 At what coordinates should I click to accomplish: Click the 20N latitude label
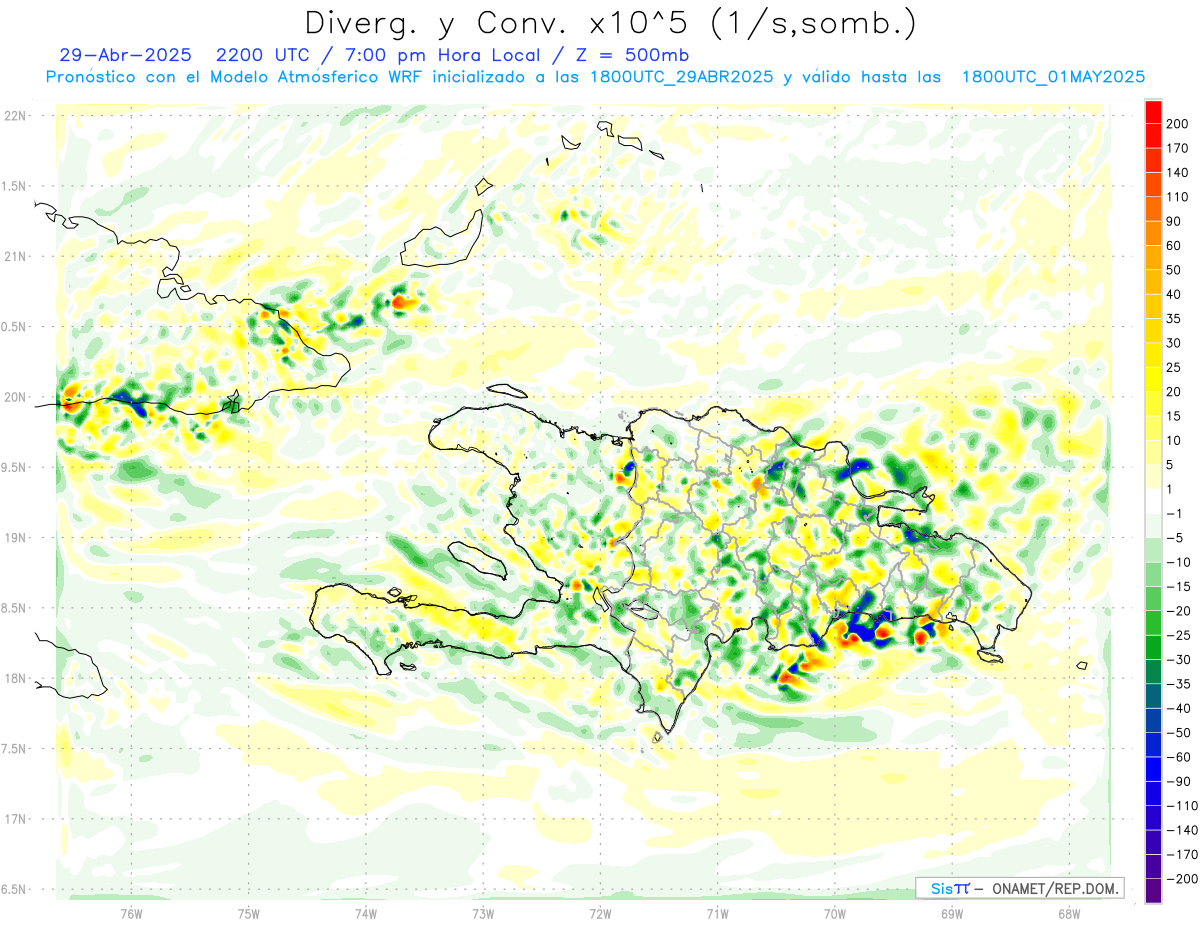(x=13, y=397)
